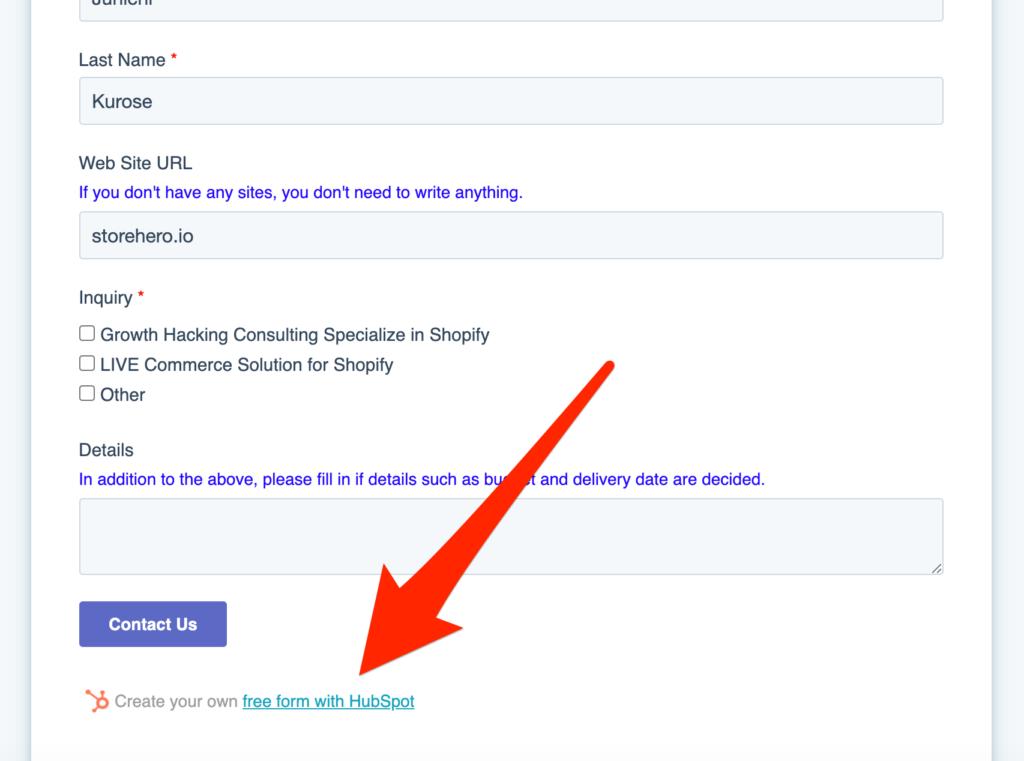Click the Web Site URL label
The image size is (1024, 761).
pos(135,163)
